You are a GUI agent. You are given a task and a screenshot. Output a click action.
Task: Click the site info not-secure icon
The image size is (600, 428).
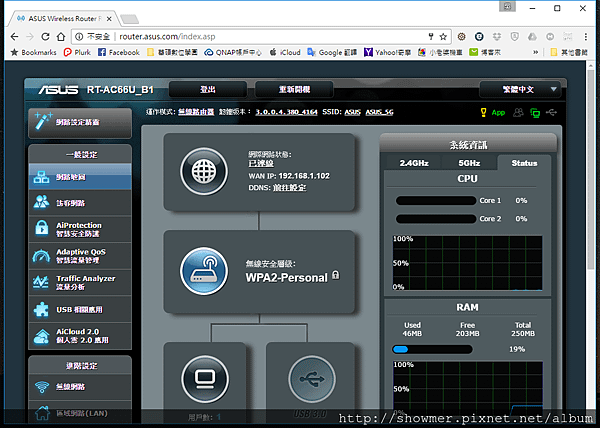pos(79,37)
